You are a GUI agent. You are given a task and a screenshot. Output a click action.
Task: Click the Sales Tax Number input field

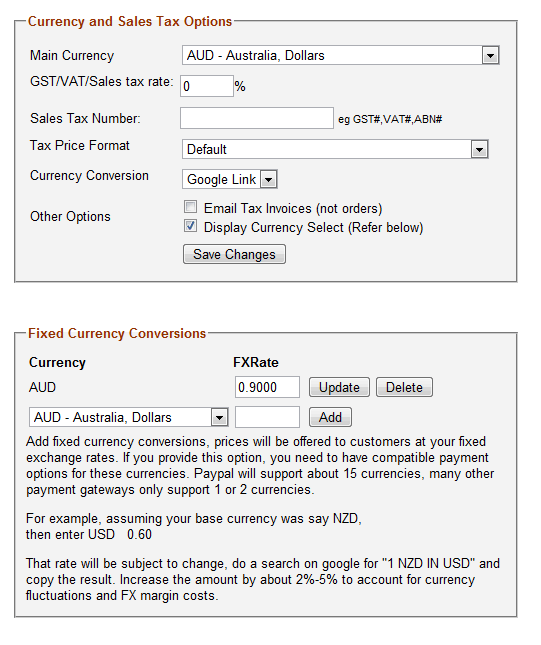(257, 118)
